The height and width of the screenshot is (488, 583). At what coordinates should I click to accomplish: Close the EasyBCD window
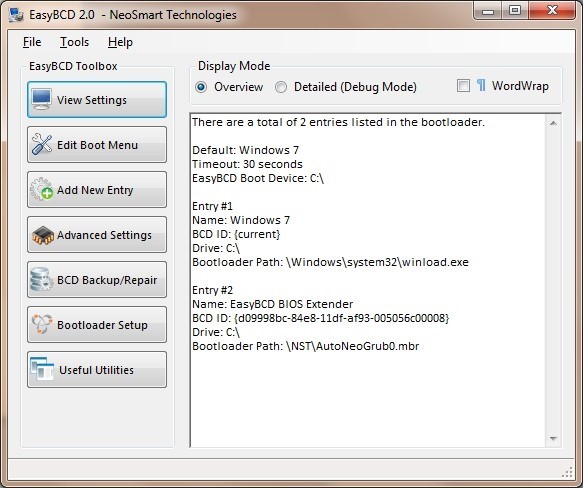tap(552, 10)
